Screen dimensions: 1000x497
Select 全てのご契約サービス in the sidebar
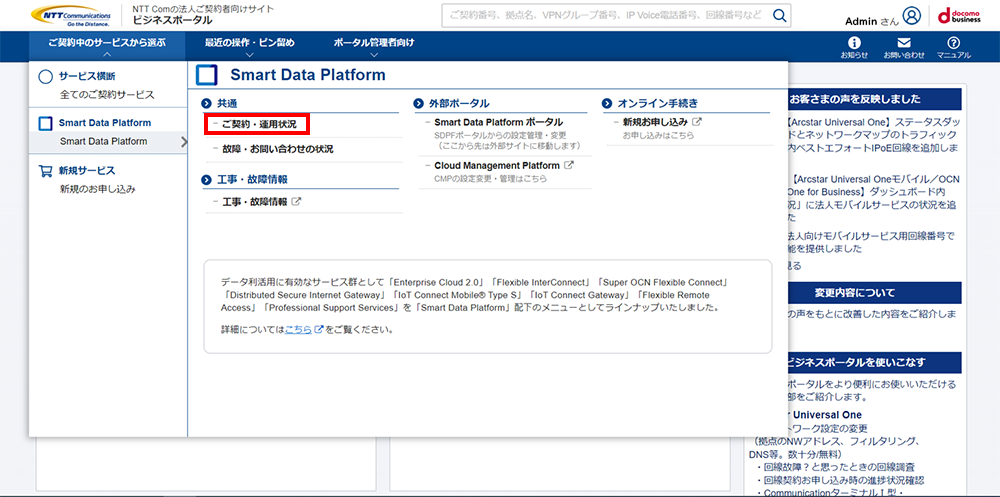pyautogui.click(x=107, y=94)
